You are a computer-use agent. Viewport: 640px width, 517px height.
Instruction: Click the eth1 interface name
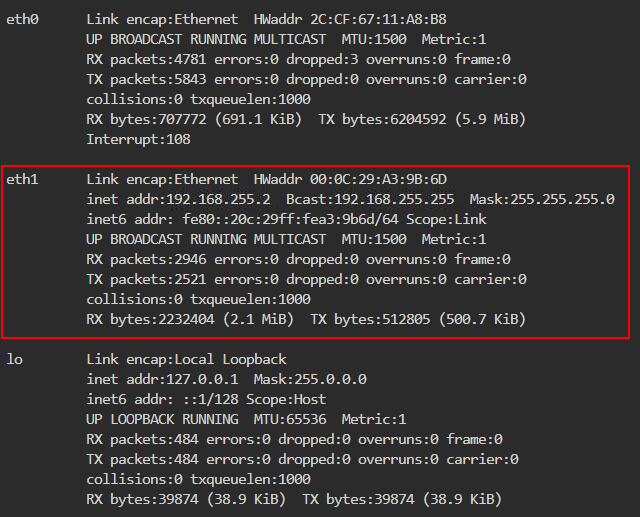(x=22, y=179)
